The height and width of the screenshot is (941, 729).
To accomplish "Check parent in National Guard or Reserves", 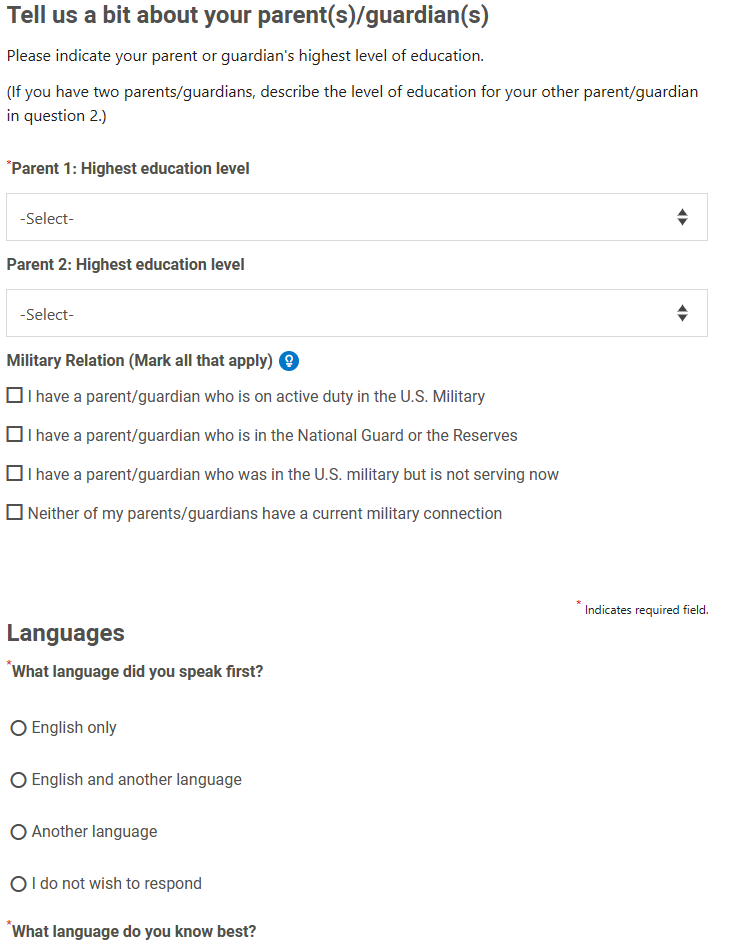I will [14, 434].
